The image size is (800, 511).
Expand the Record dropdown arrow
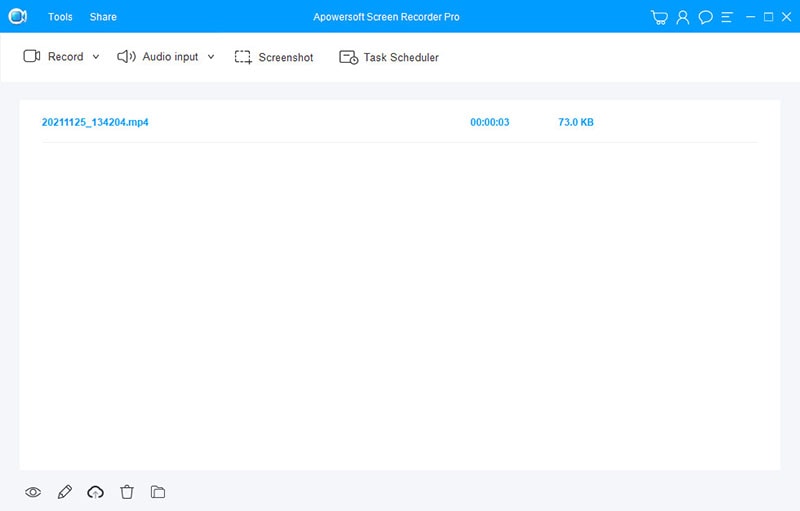click(x=96, y=57)
